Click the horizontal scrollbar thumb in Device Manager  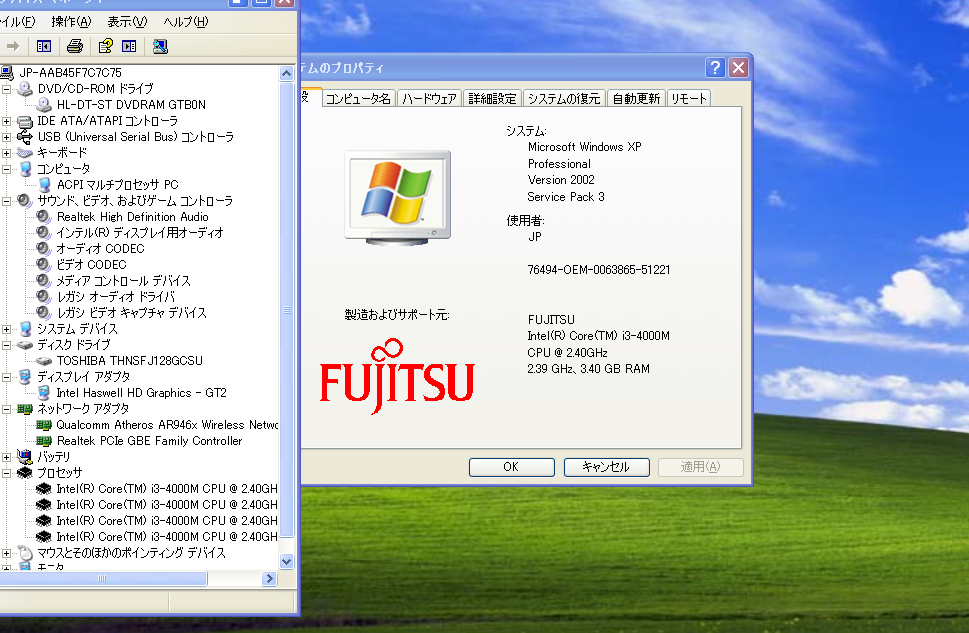coord(103,579)
